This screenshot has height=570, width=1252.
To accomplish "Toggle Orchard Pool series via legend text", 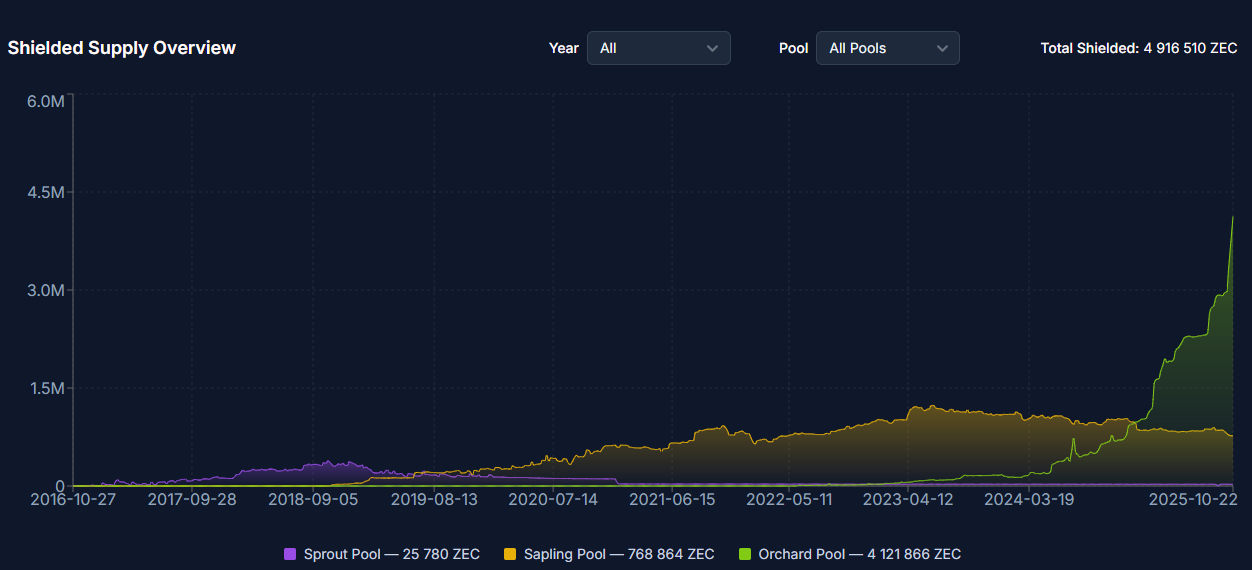I will (x=859, y=554).
